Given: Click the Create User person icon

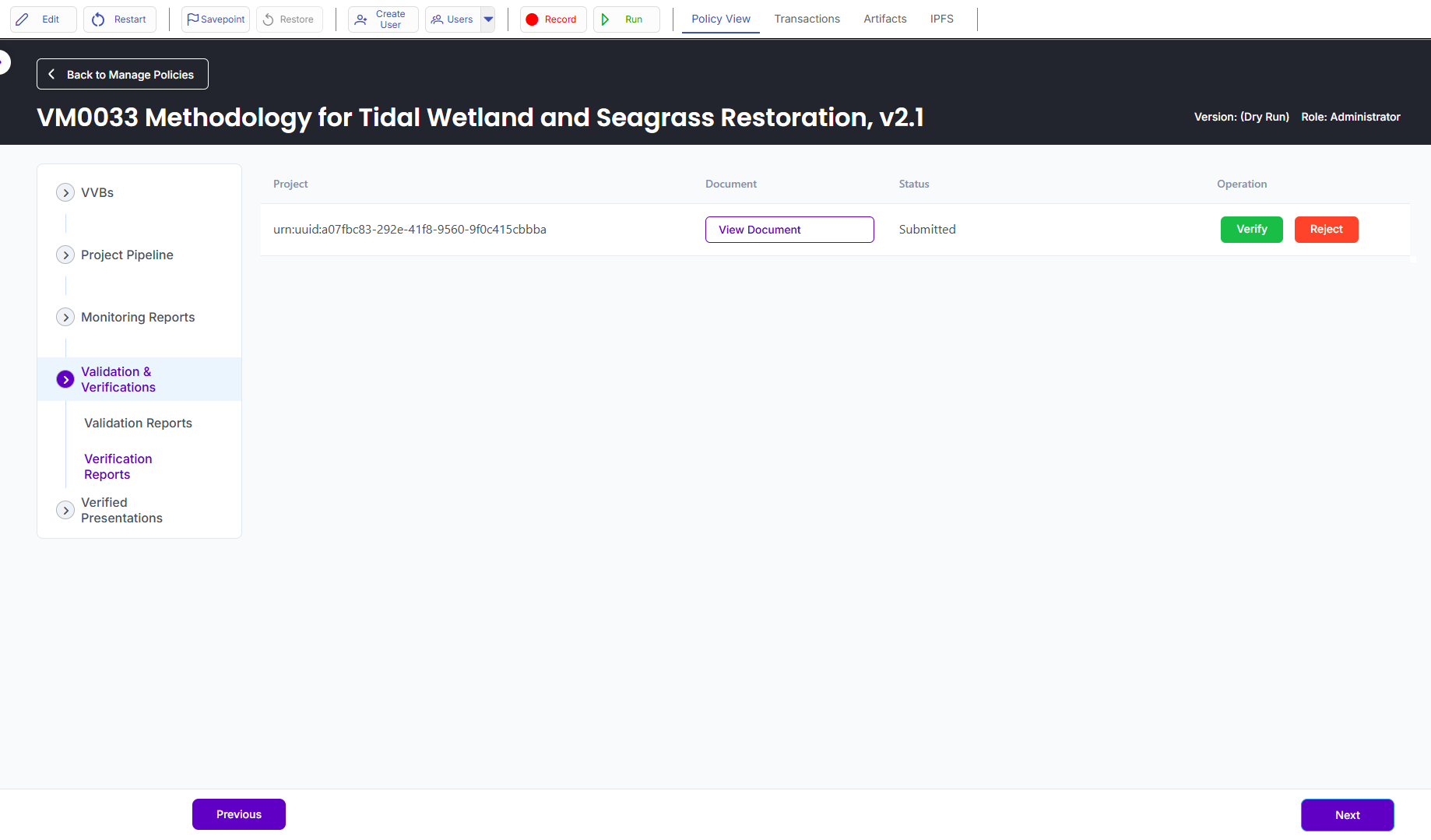Looking at the screenshot, I should [x=360, y=19].
